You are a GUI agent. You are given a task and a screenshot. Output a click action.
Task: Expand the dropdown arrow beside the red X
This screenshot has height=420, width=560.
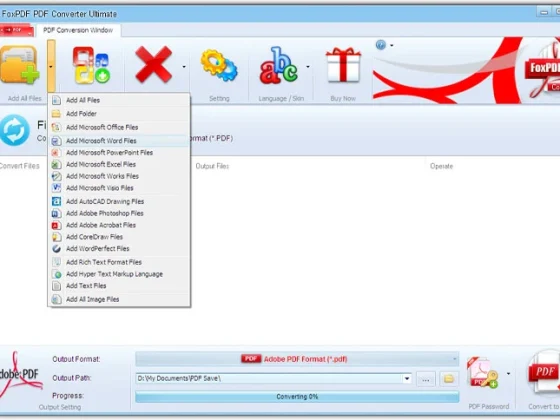click(x=184, y=66)
